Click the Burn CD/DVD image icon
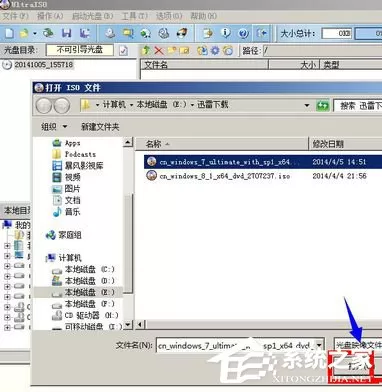382x392 pixels. [x=182, y=33]
